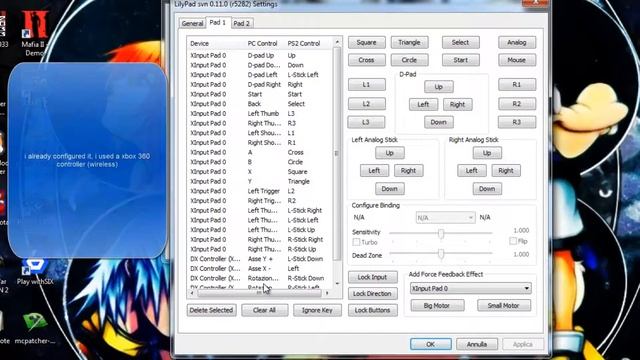Viewport: 640px width, 360px height.
Task: Adjust the Sensitivity slider
Action: coord(441,233)
